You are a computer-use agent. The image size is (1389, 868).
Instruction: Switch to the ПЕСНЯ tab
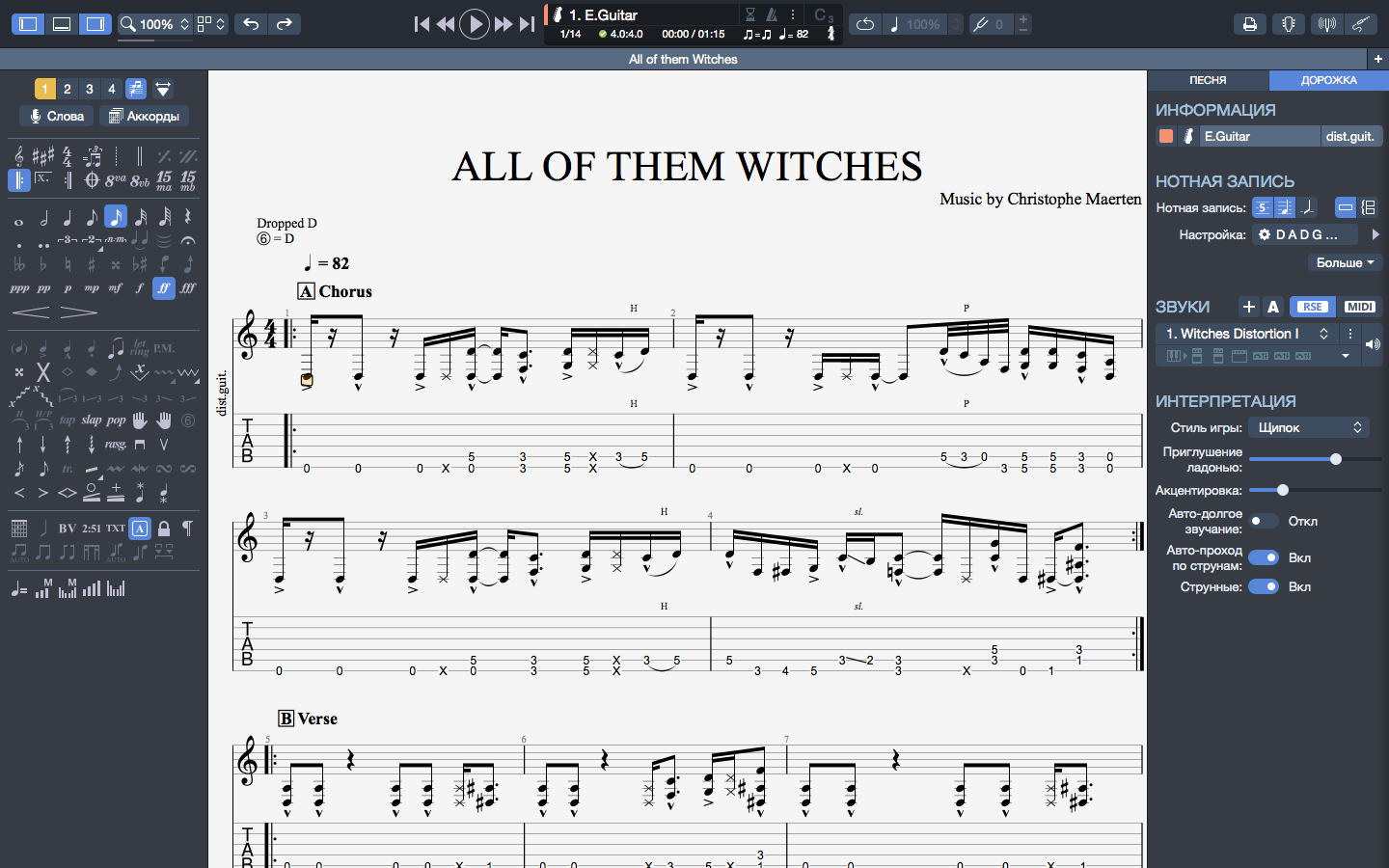tap(1208, 80)
